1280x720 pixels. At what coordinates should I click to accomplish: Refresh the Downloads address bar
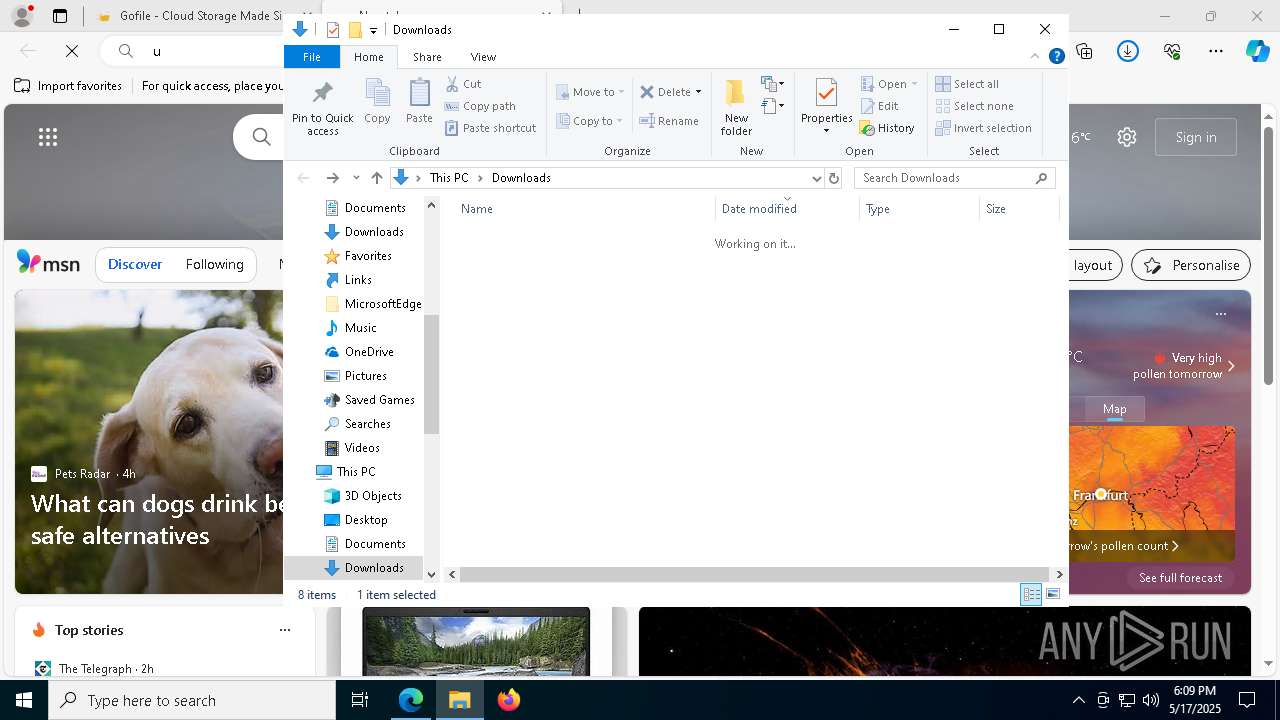point(834,178)
